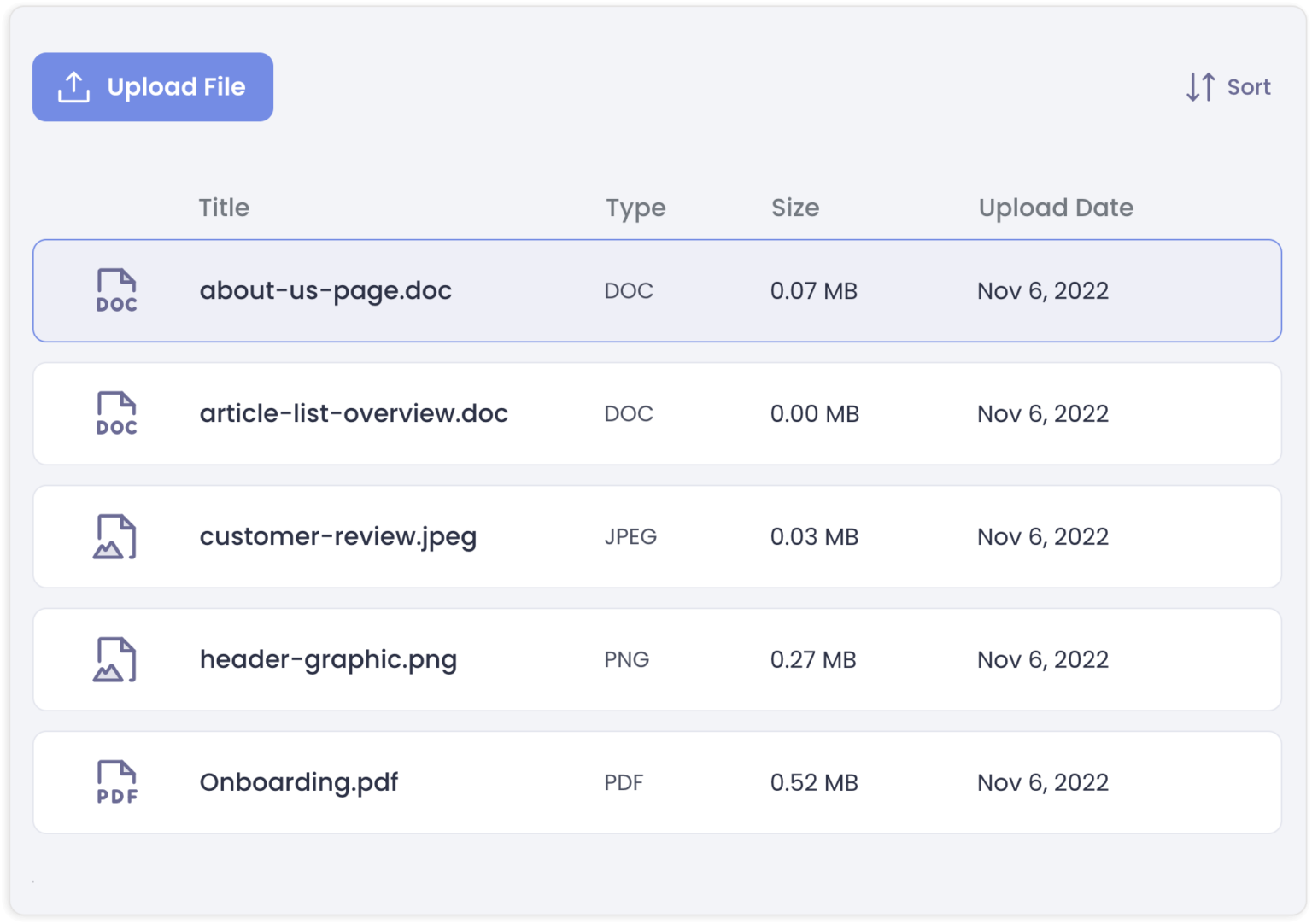Sort files by the Title column
This screenshot has width=1312, height=924.
[x=224, y=208]
